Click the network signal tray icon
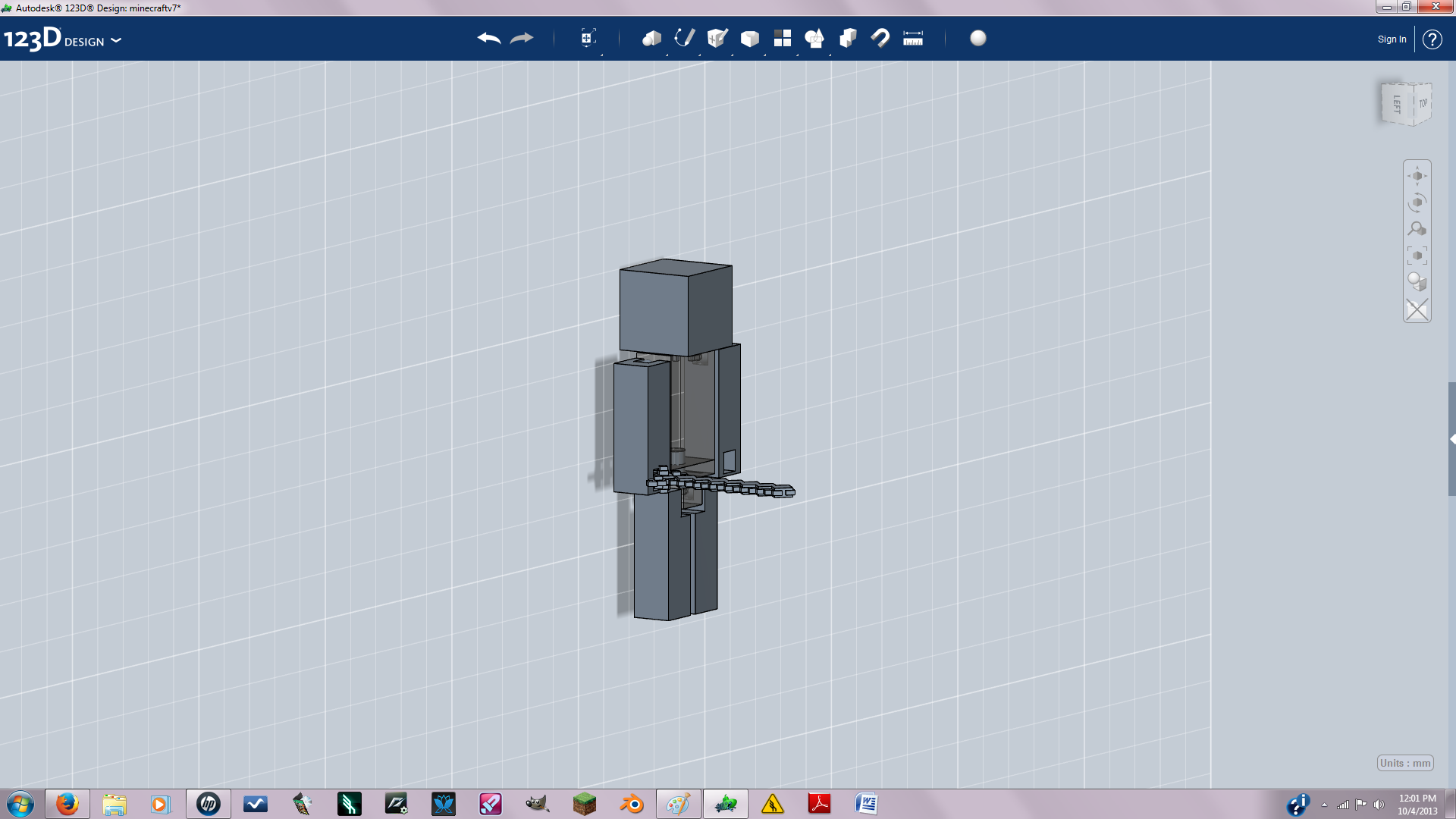The width and height of the screenshot is (1456, 819). (x=1343, y=805)
